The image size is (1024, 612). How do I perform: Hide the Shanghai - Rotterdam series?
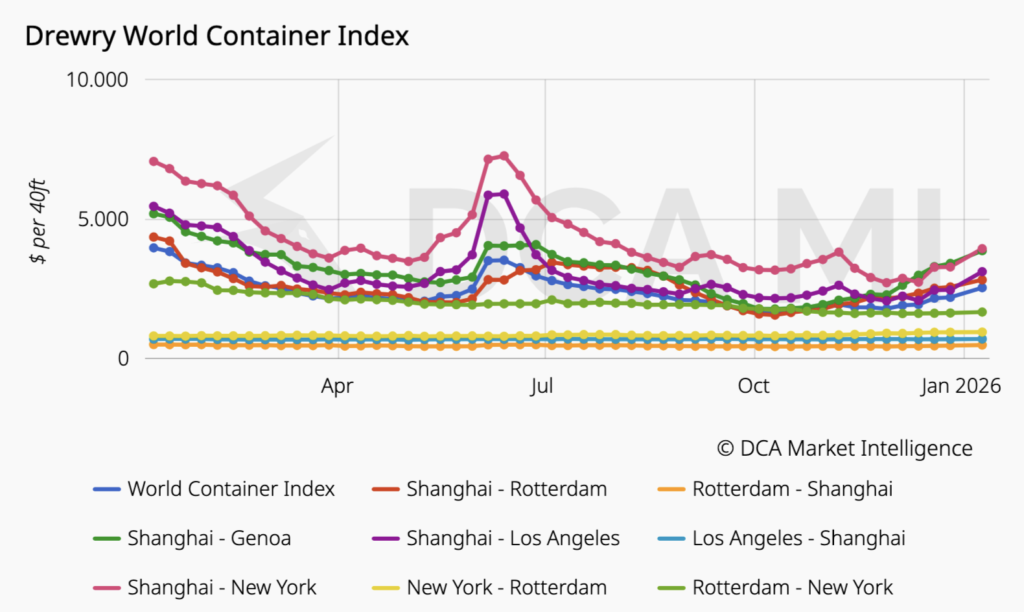tap(506, 489)
